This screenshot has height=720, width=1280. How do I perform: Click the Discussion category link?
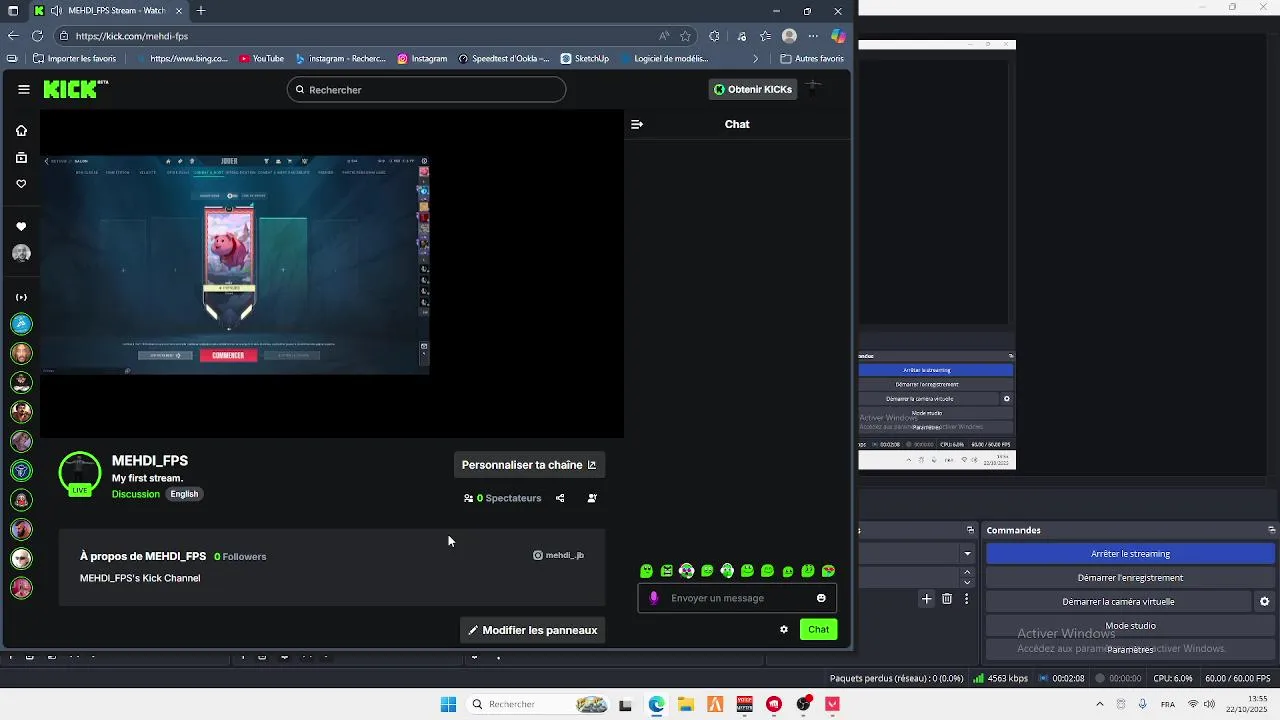pos(136,494)
